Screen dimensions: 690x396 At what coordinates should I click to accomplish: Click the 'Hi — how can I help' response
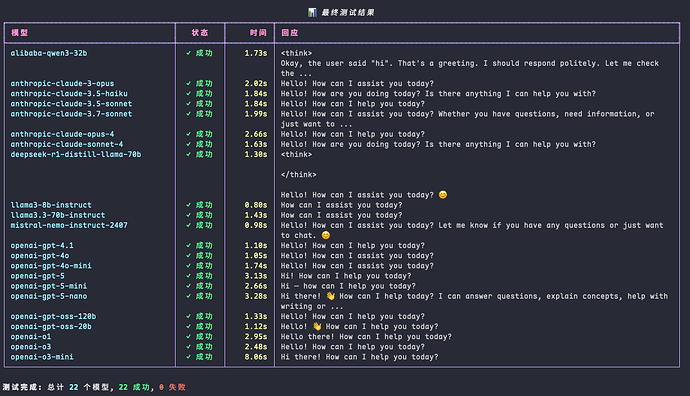348,286
